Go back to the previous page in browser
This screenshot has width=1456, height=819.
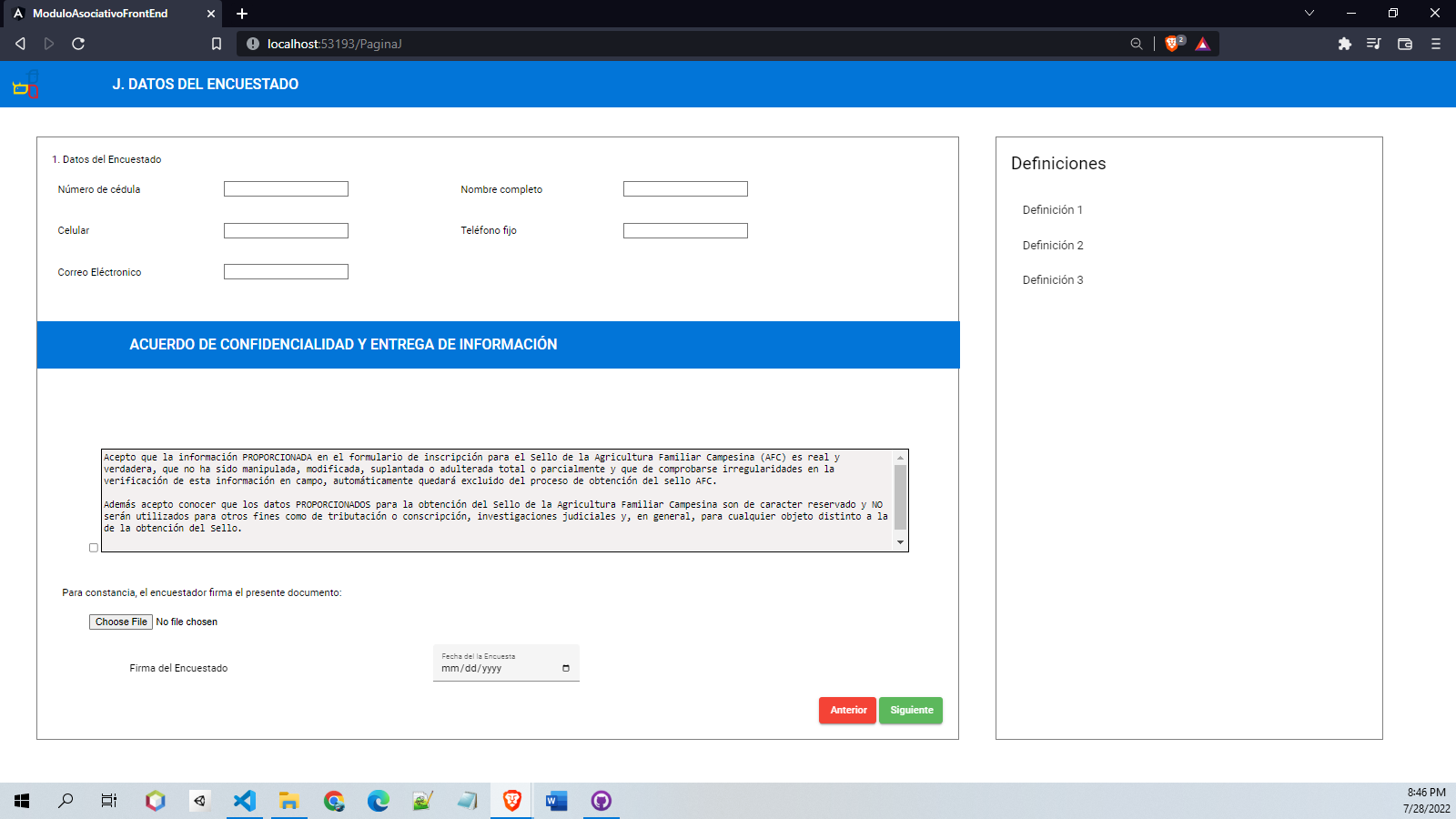pyautogui.click(x=20, y=44)
